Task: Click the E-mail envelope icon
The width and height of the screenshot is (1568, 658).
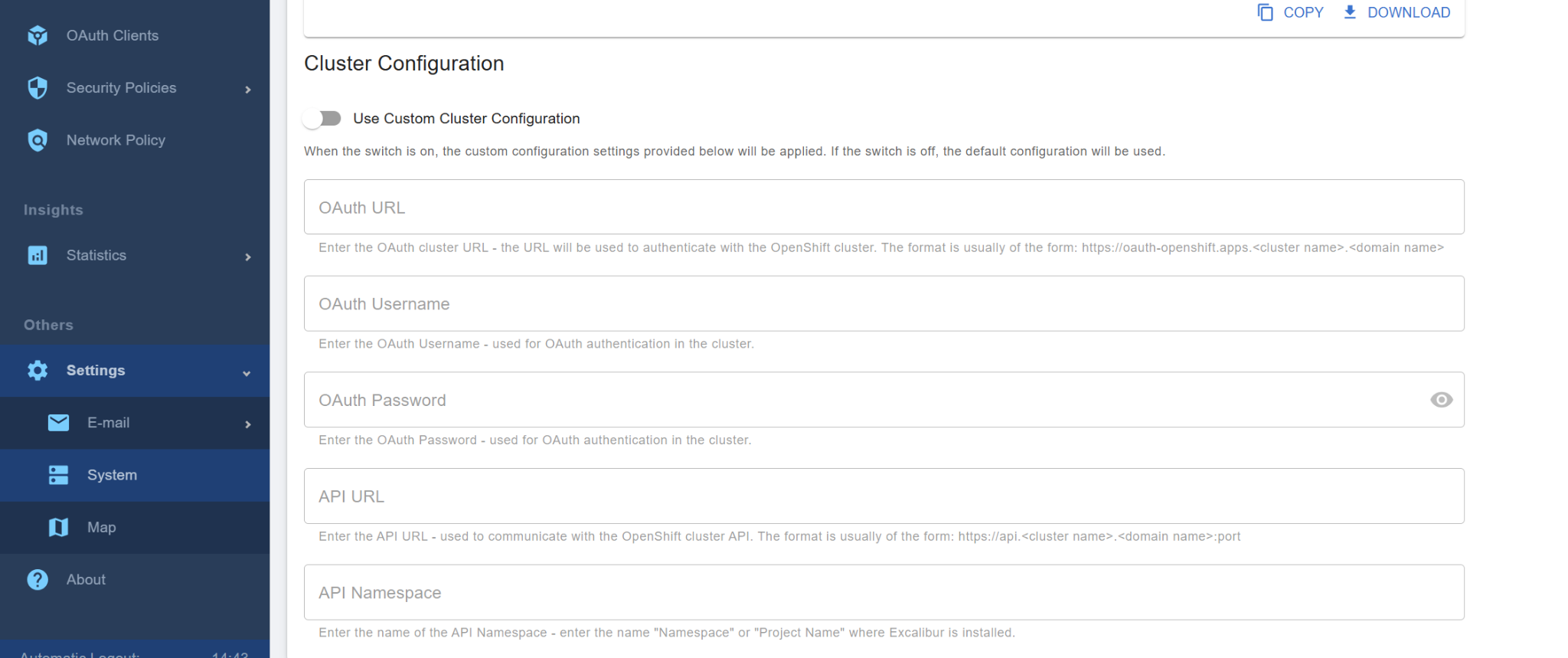Action: point(59,423)
